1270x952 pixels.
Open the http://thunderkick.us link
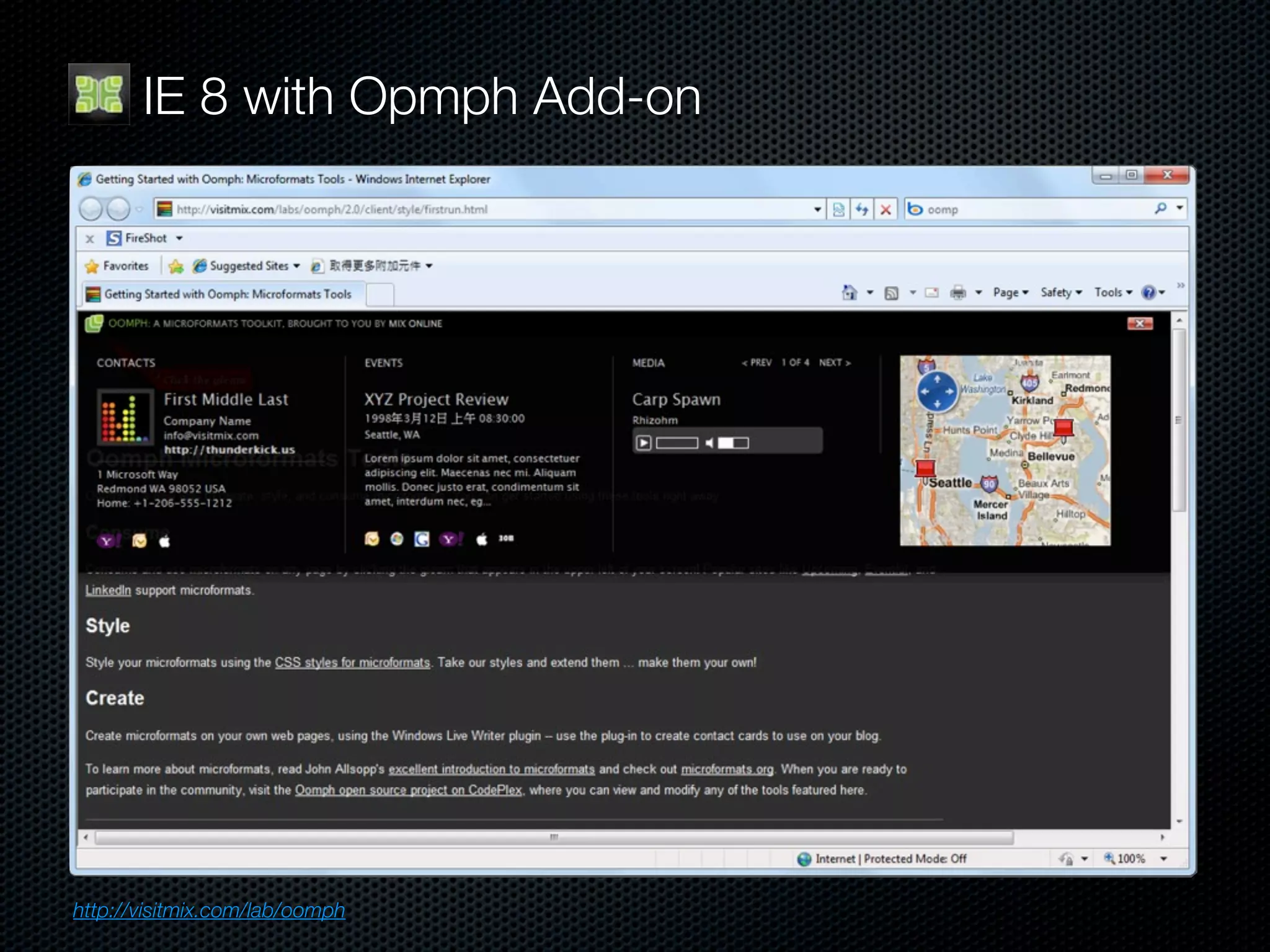coord(229,450)
